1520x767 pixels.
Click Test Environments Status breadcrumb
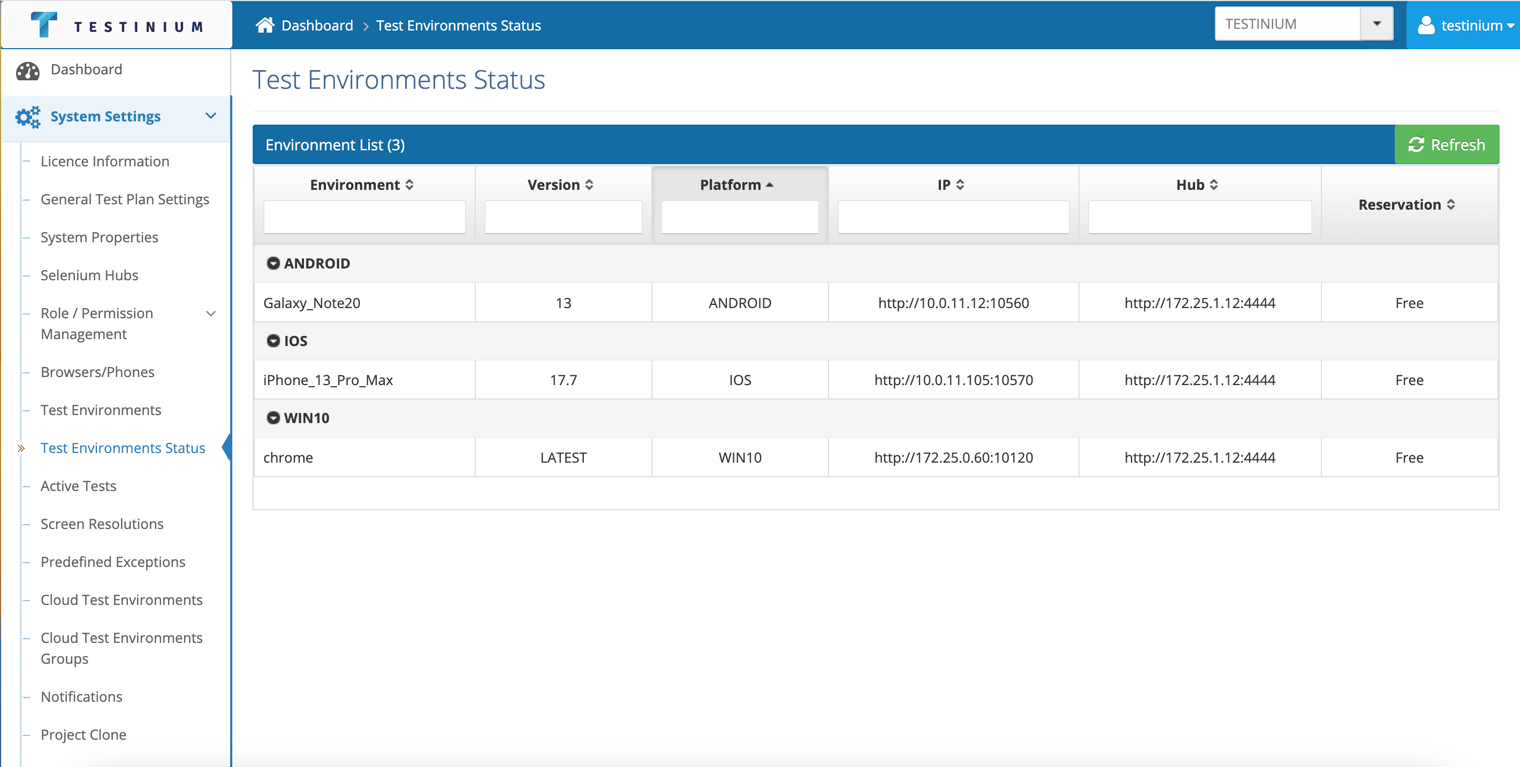pos(458,25)
